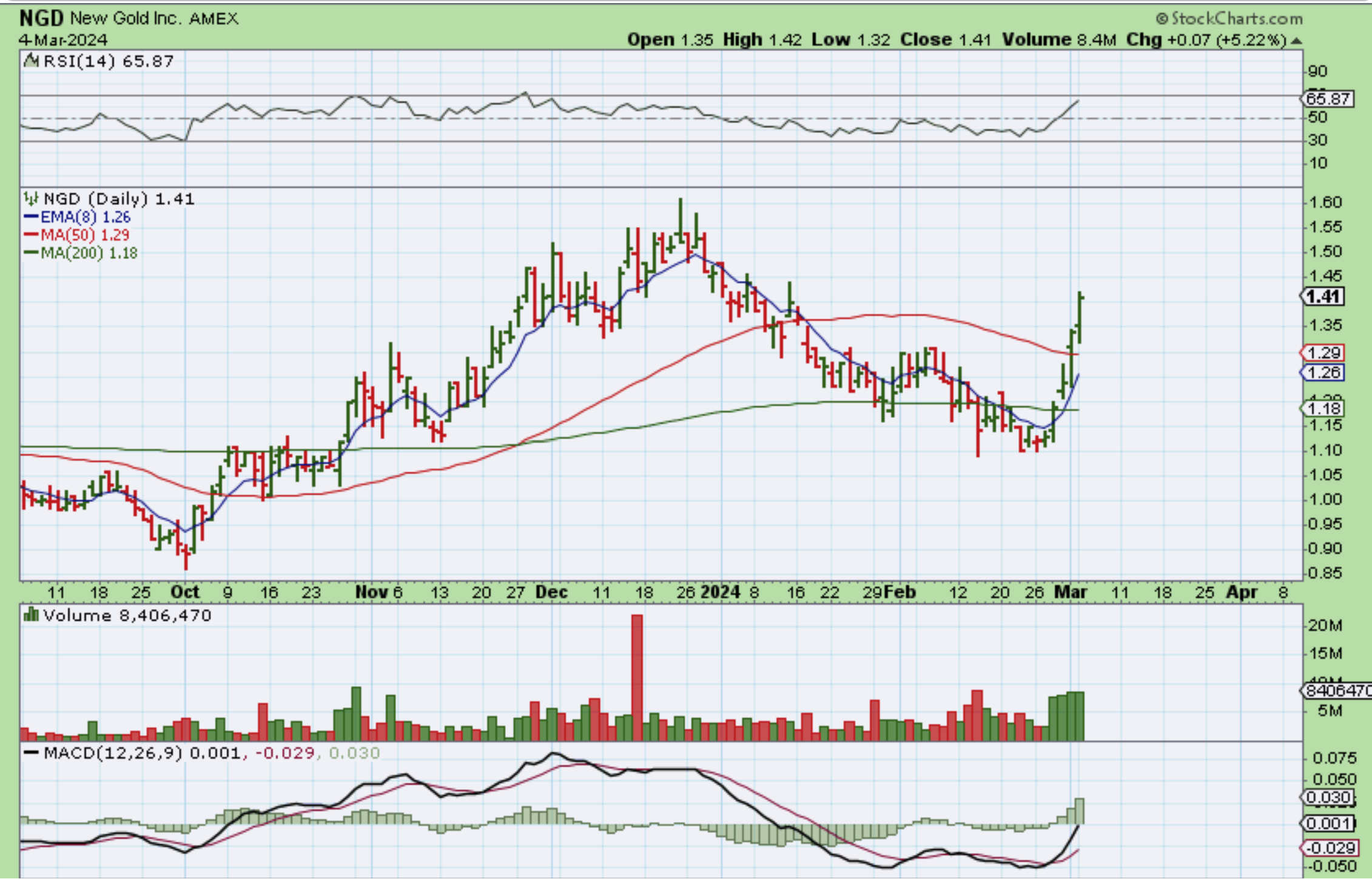Screen dimensions: 1372x879
Task: Click the 1.29 MA(50) axis label
Action: 1323,353
